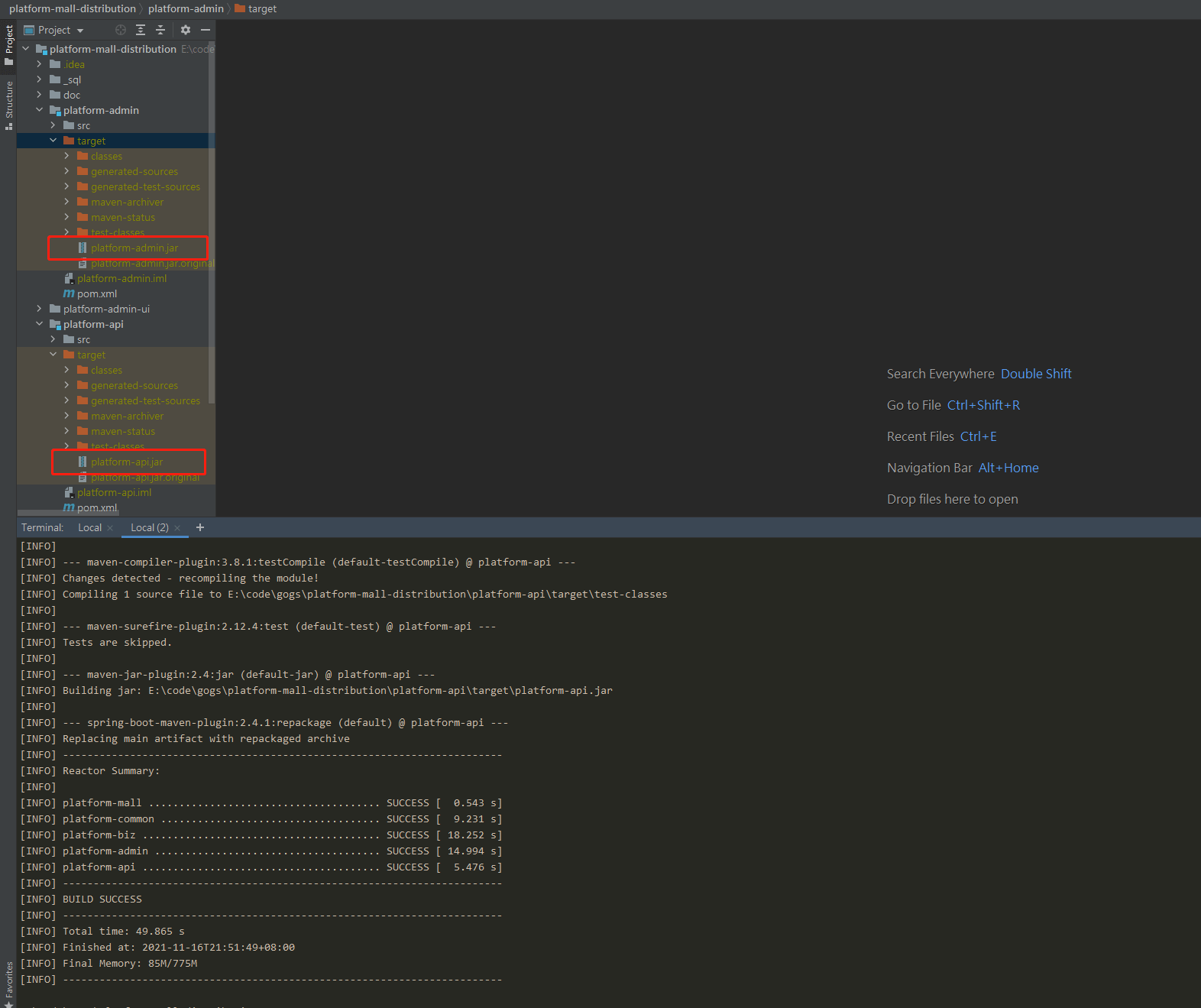Click target in the breadcrumb
The image size is (1201, 1008).
pos(256,8)
